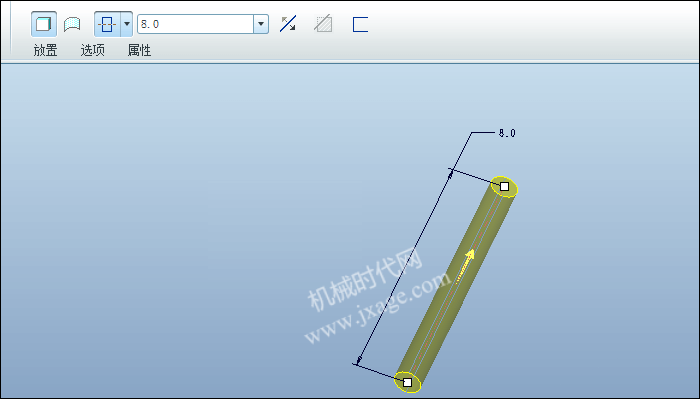Click the lower dimension extension line

(x=376, y=371)
